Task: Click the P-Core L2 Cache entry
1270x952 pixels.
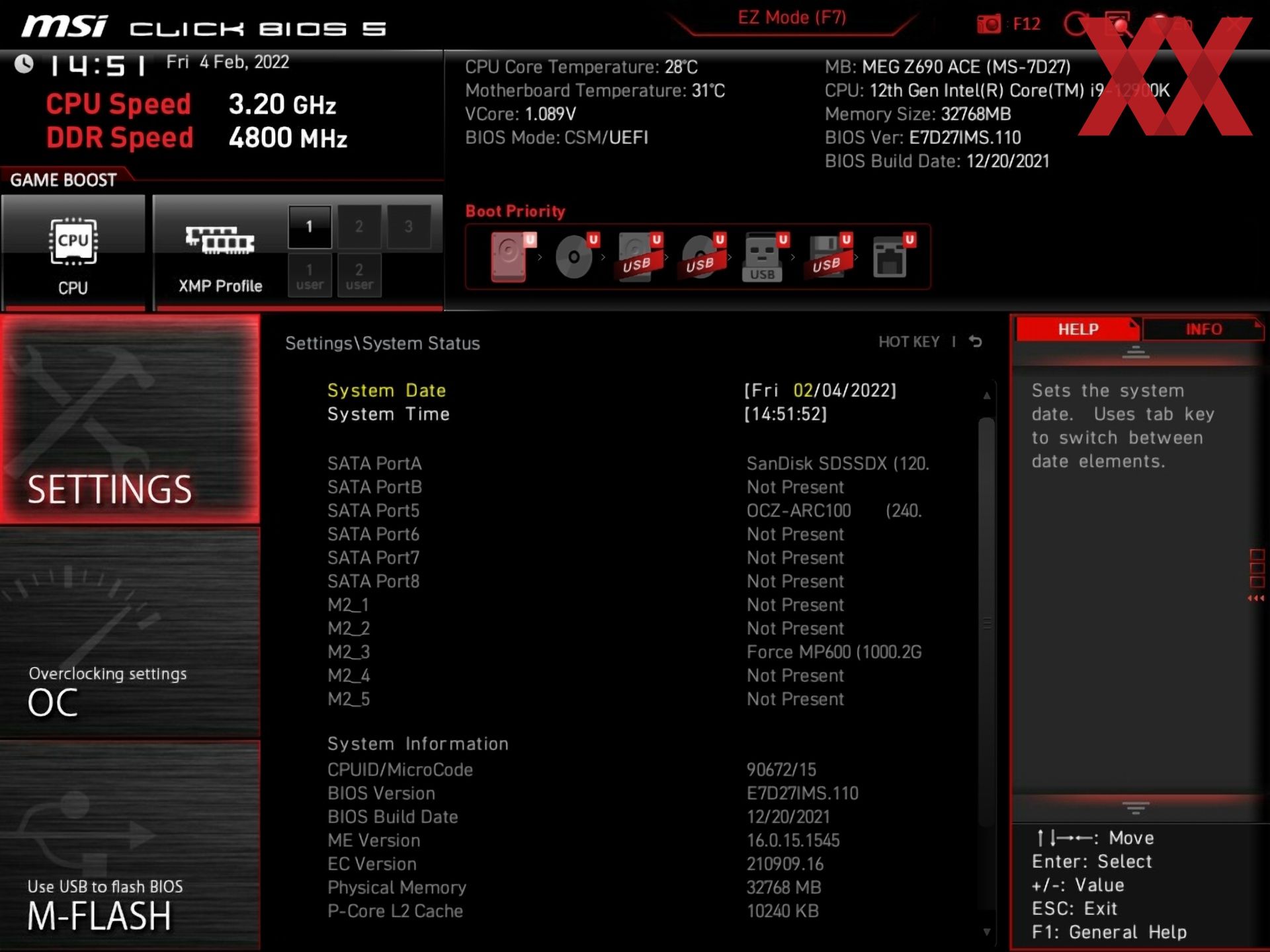Action: (x=395, y=912)
